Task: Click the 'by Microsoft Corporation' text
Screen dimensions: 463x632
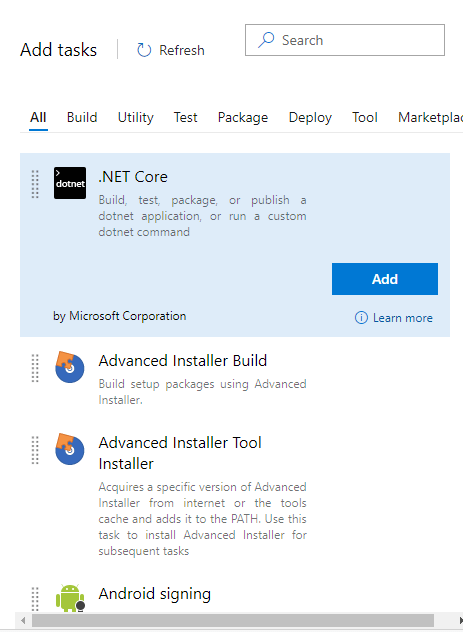Action: (x=120, y=316)
